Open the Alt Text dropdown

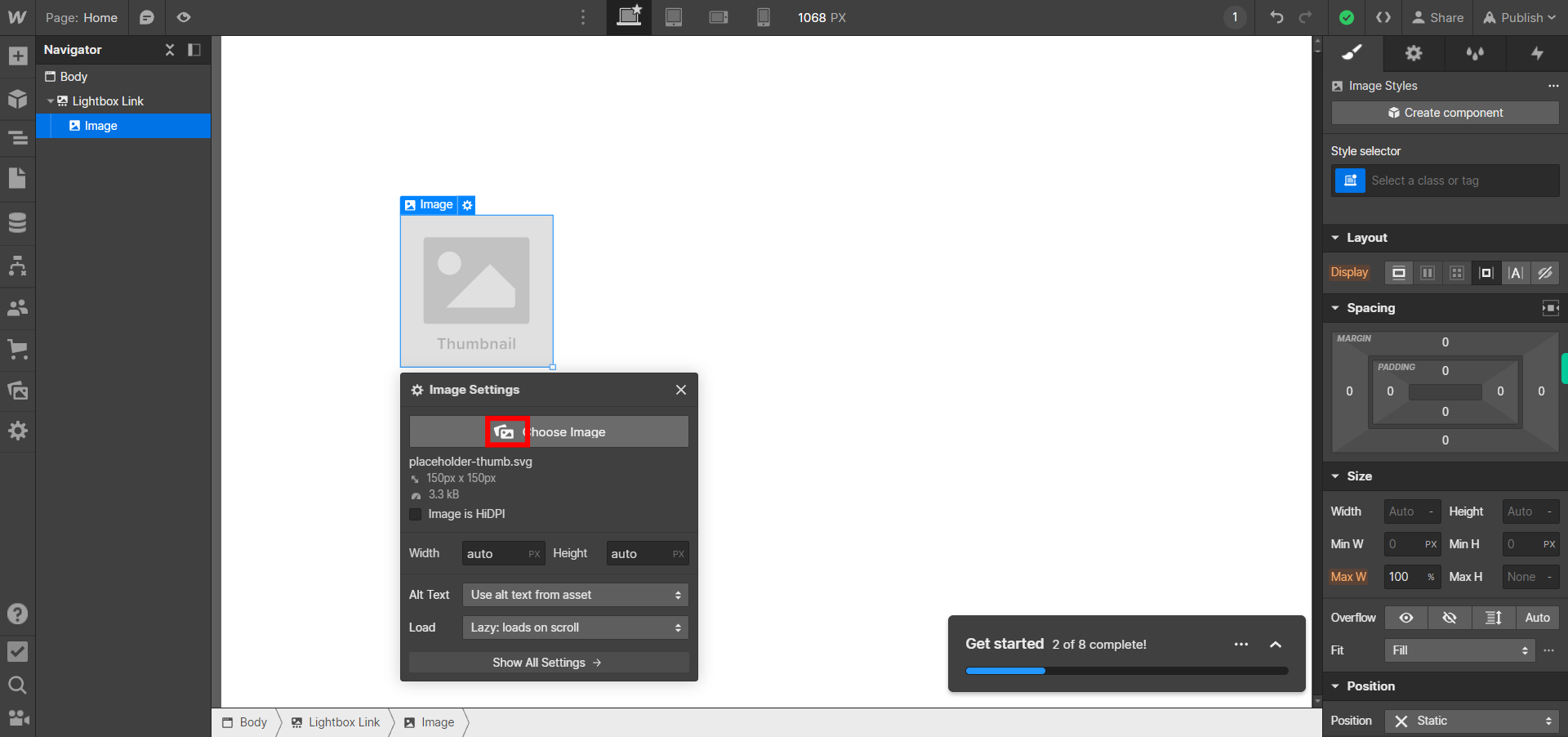click(575, 595)
